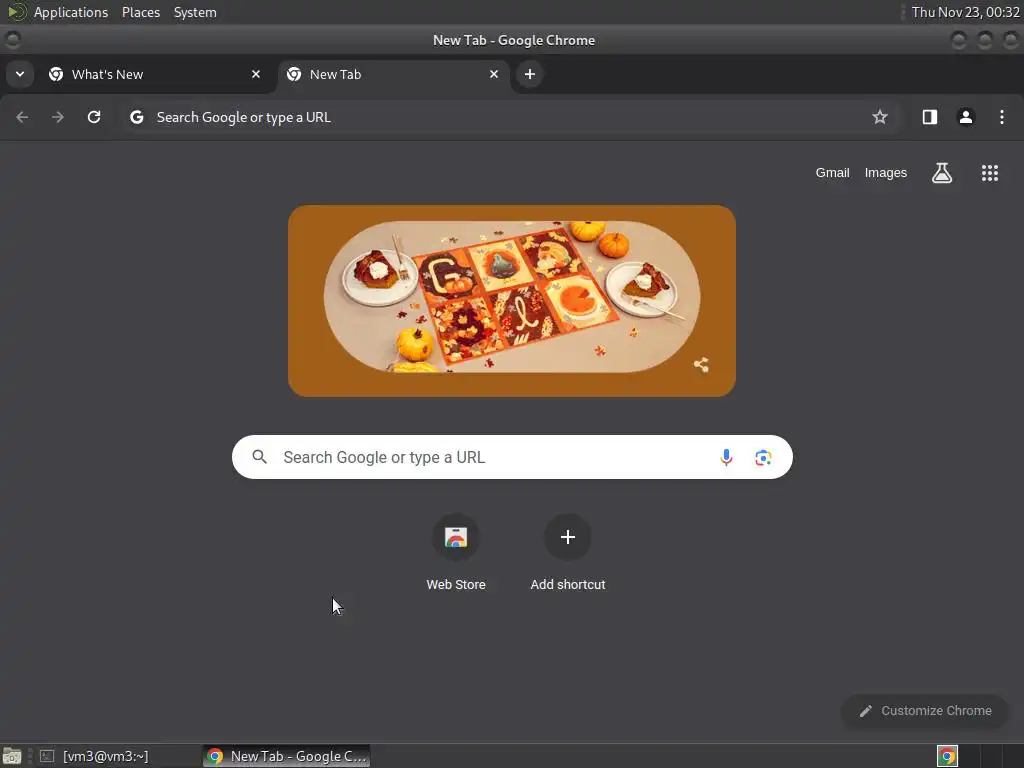Viewport: 1024px width, 768px height.
Task: Open the Google apps grid
Action: (990, 173)
